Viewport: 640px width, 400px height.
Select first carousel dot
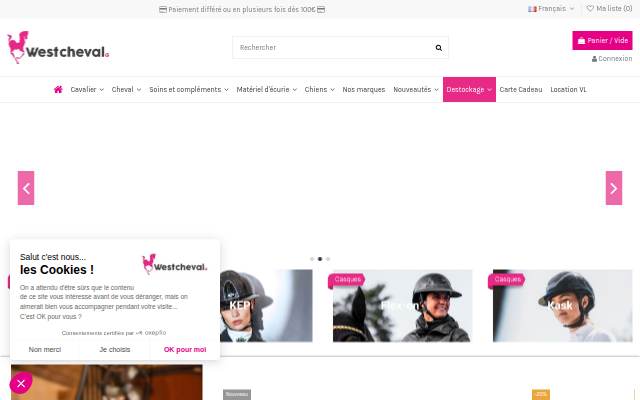312,259
